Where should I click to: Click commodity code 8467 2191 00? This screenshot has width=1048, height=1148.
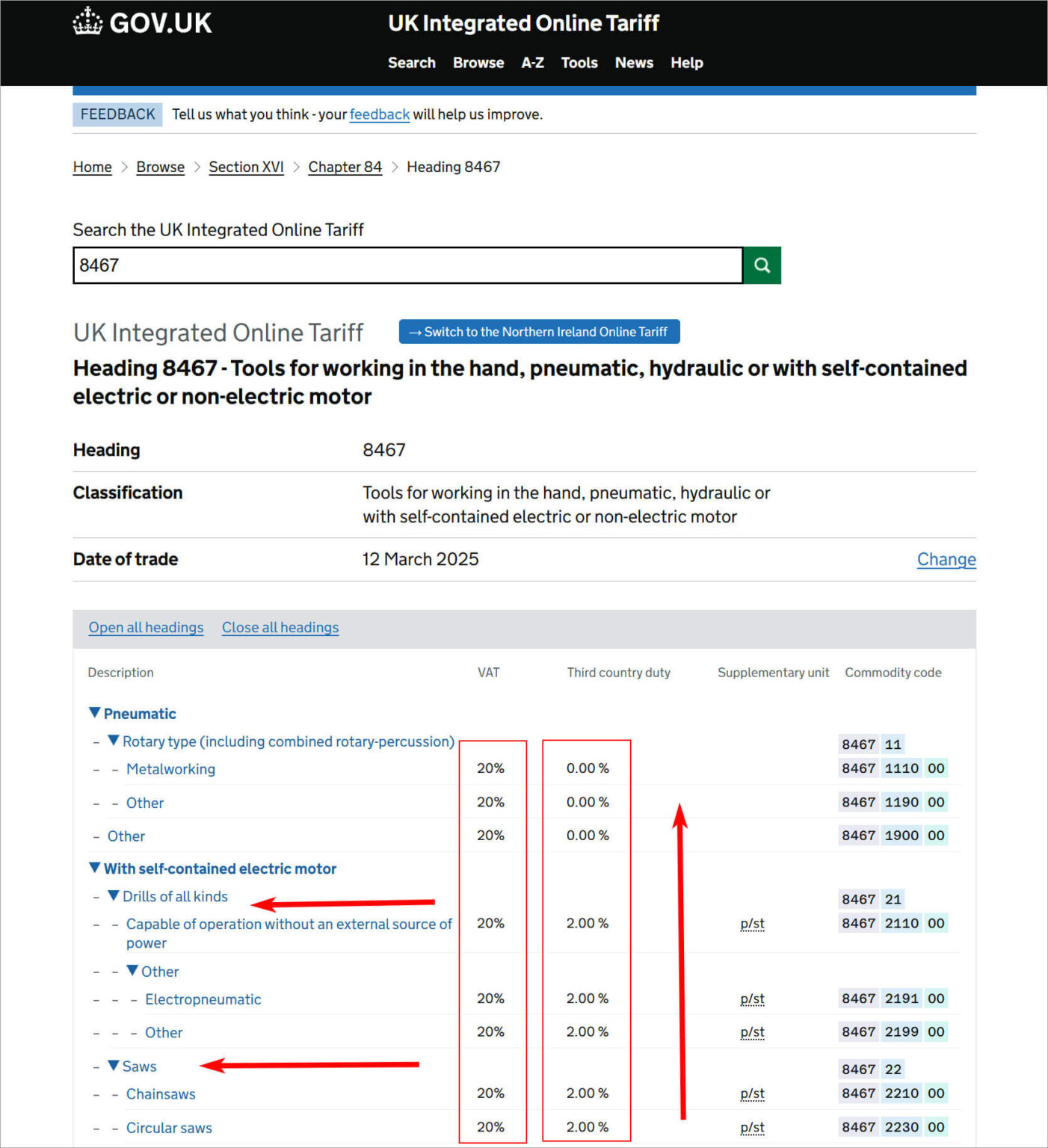point(893,999)
